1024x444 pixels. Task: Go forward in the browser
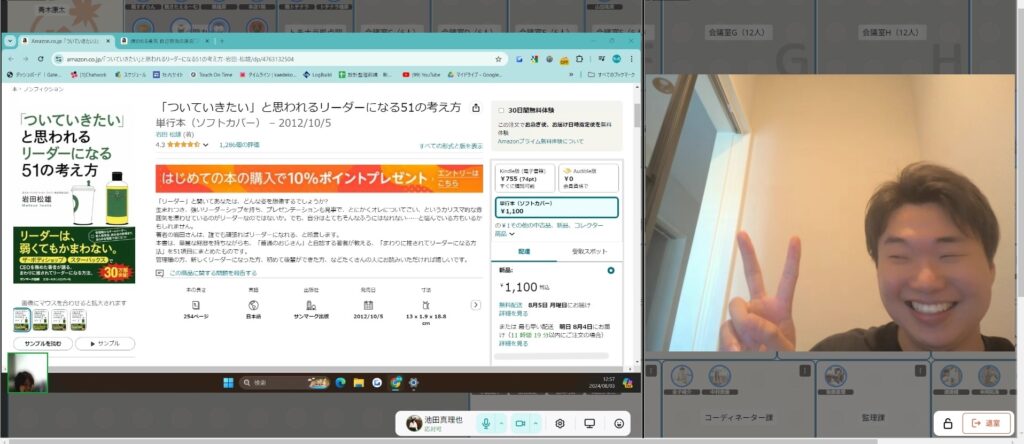[26, 59]
